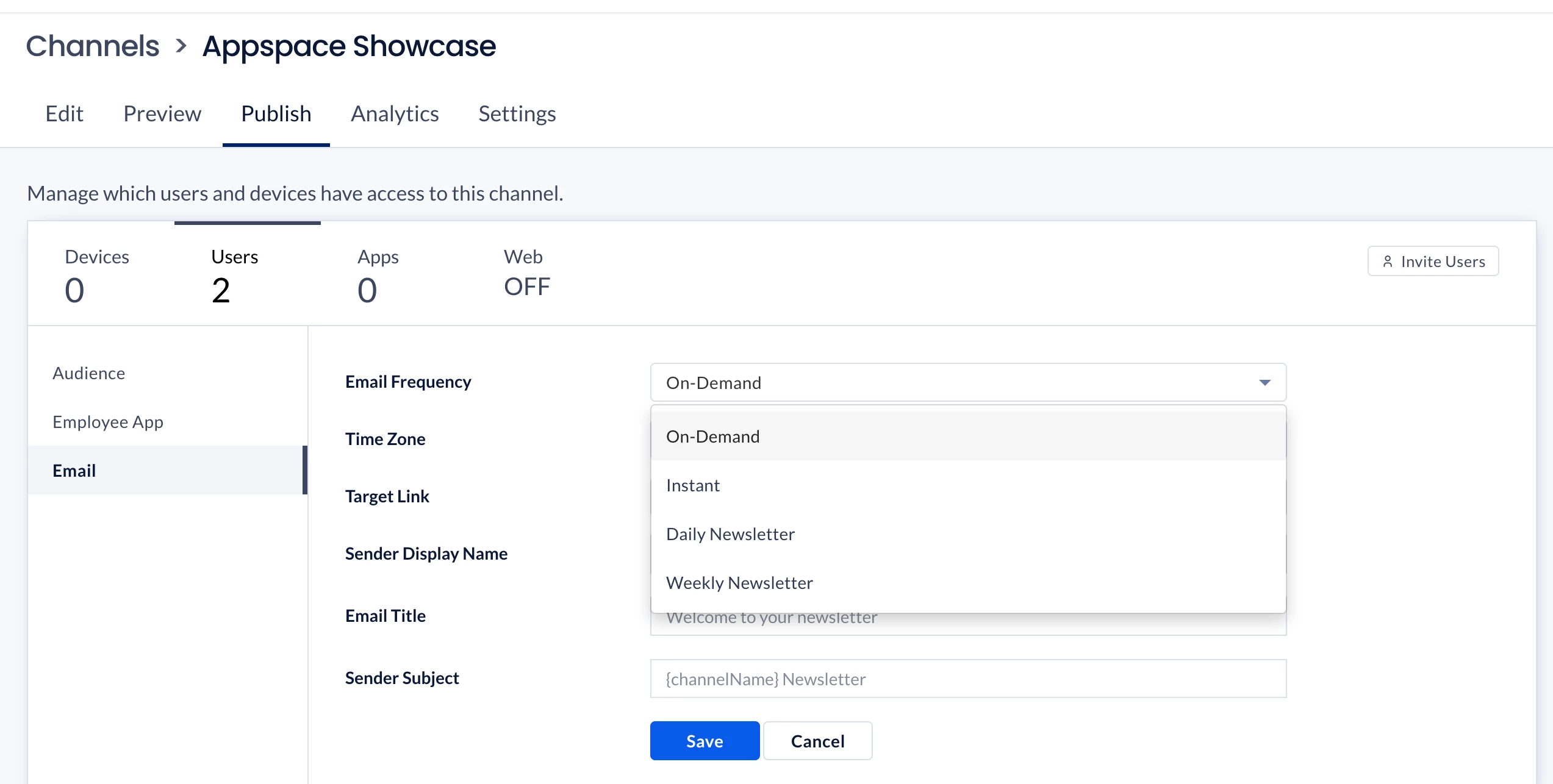
Task: Choose the Instant frequency option
Action: (x=693, y=485)
